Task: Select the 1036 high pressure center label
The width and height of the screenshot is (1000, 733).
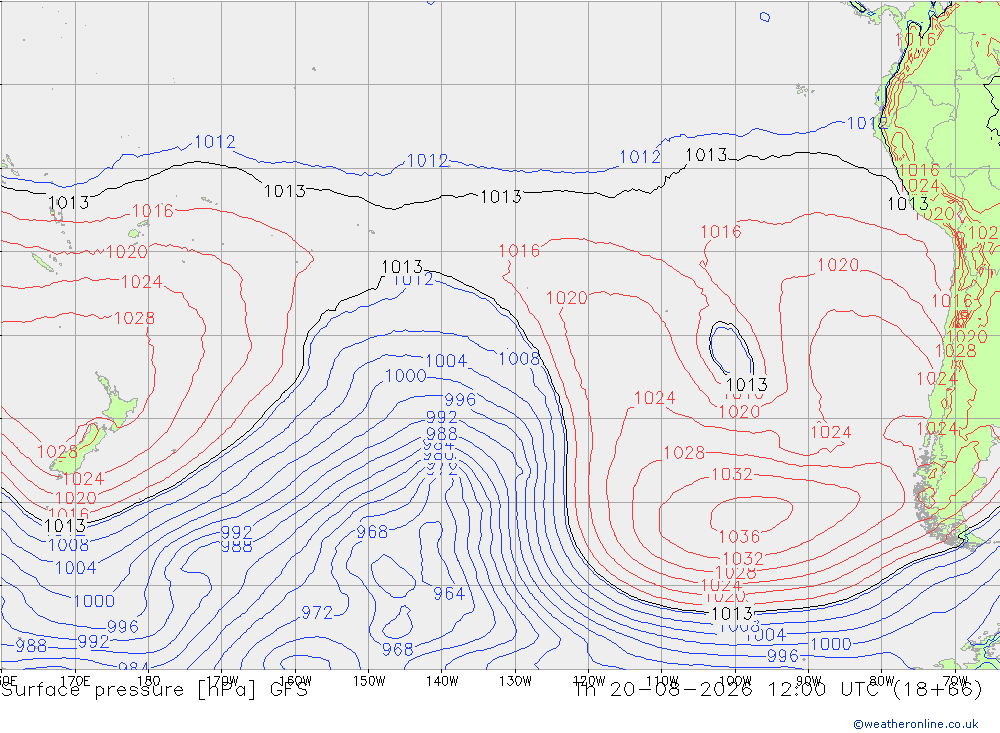Action: tap(739, 537)
